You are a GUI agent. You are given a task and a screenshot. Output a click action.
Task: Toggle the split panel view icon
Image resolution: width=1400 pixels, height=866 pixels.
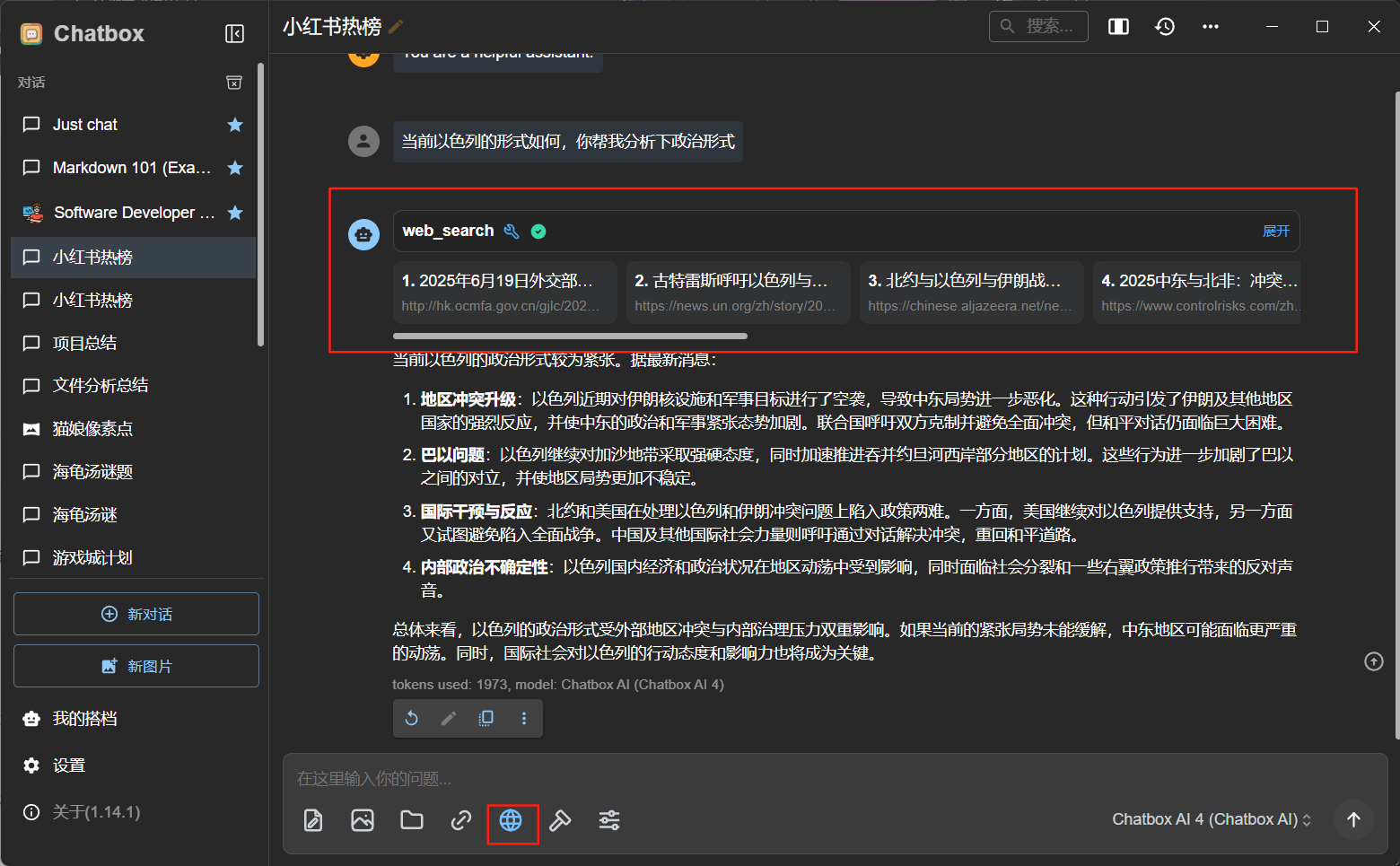point(1118,27)
